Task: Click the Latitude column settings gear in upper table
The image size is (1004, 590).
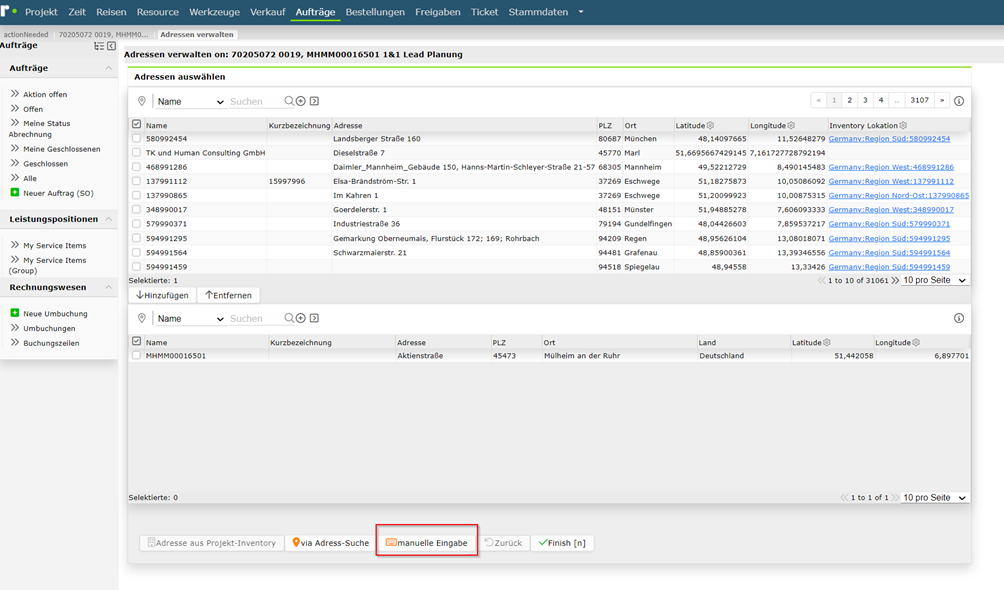Action: click(710, 126)
